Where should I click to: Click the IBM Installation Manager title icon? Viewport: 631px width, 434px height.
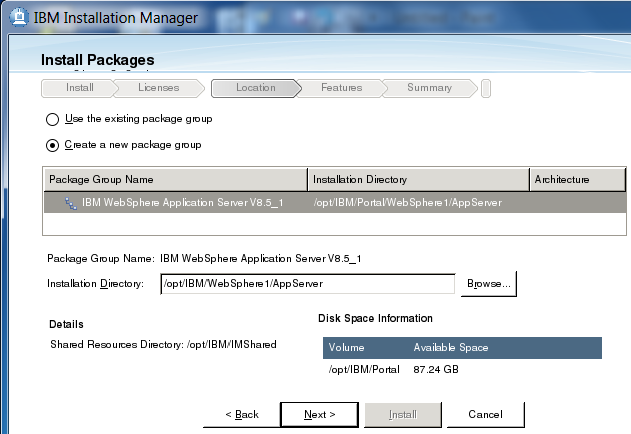click(x=19, y=17)
